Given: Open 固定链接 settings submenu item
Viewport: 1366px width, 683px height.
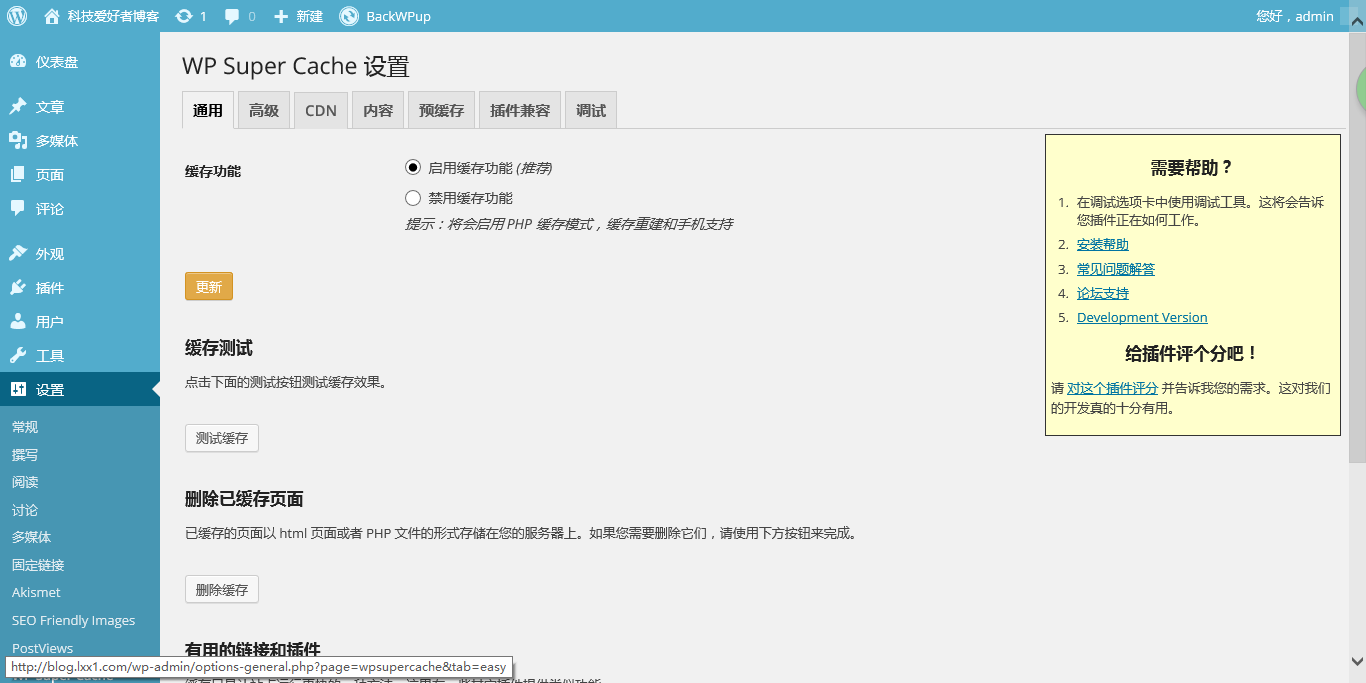Looking at the screenshot, I should point(38,565).
